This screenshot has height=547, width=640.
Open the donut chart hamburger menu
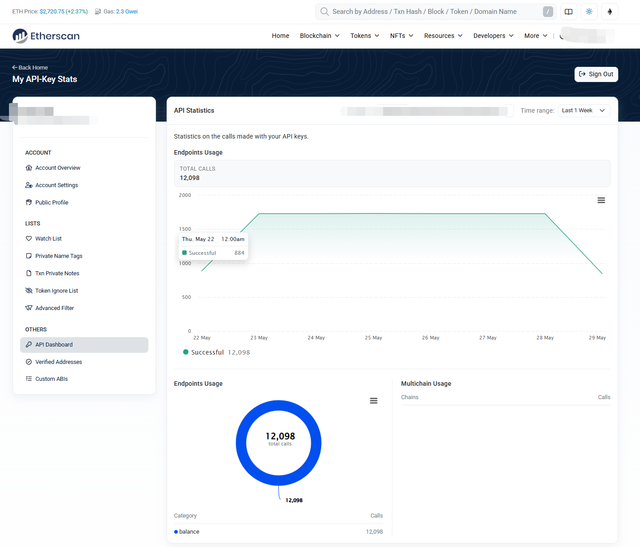373,401
